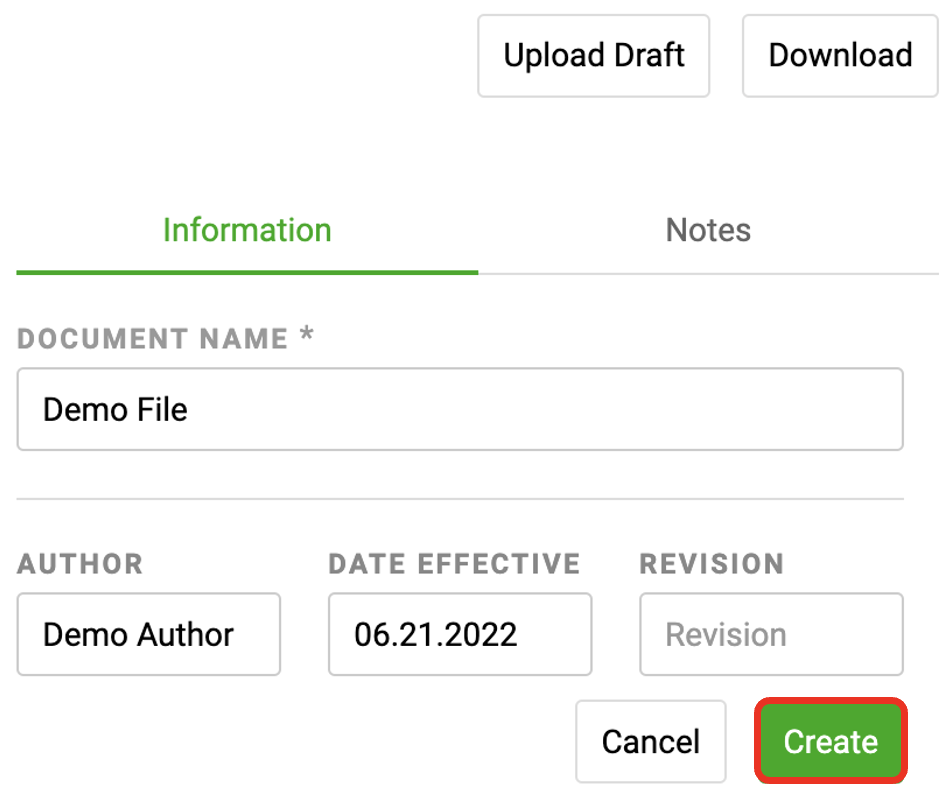Viewport: 950px width, 796px height.
Task: Open the Notes tab
Action: pos(708,231)
